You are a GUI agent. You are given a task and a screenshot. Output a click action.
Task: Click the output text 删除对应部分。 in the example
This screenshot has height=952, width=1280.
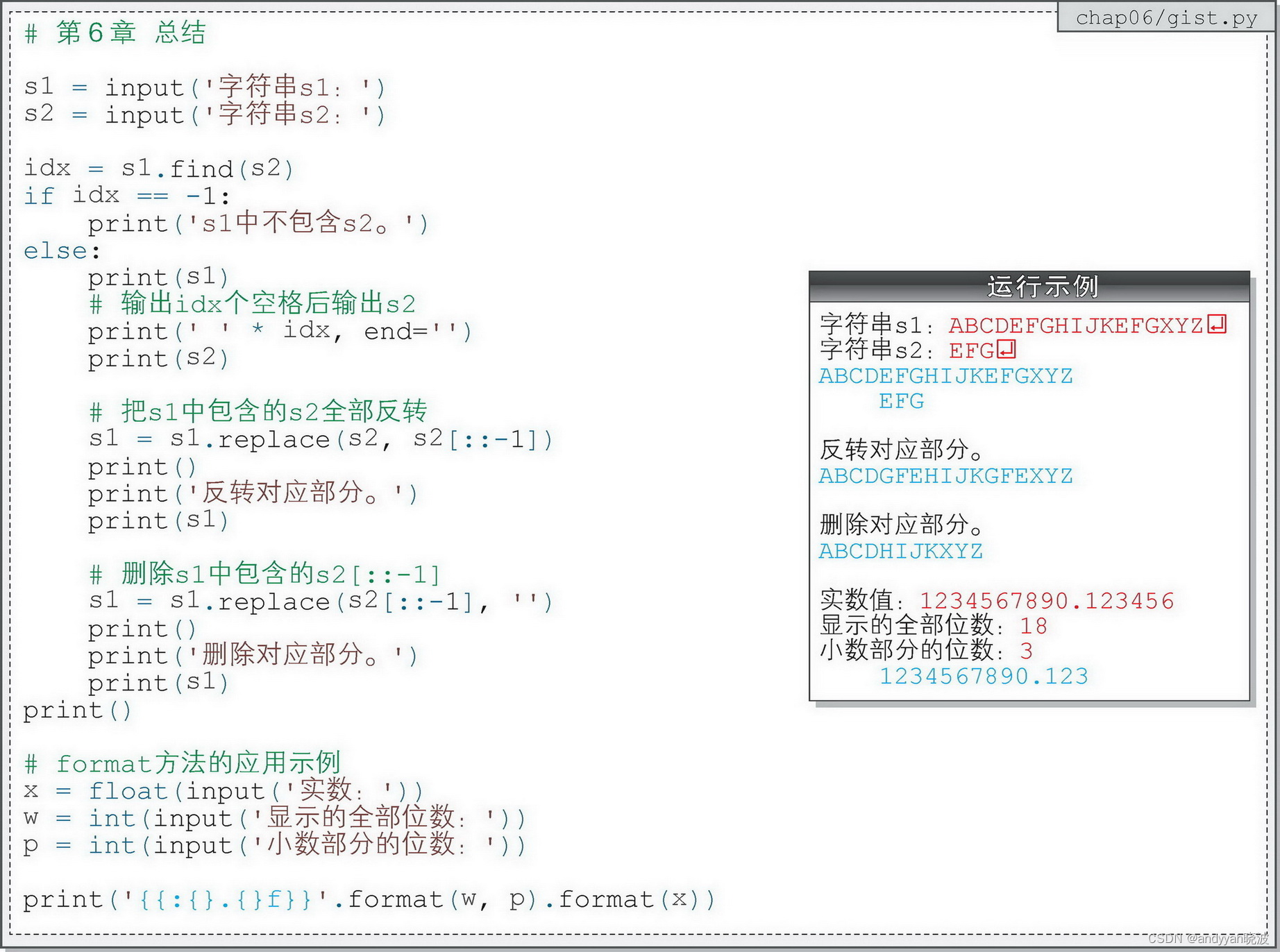pyautogui.click(x=902, y=525)
